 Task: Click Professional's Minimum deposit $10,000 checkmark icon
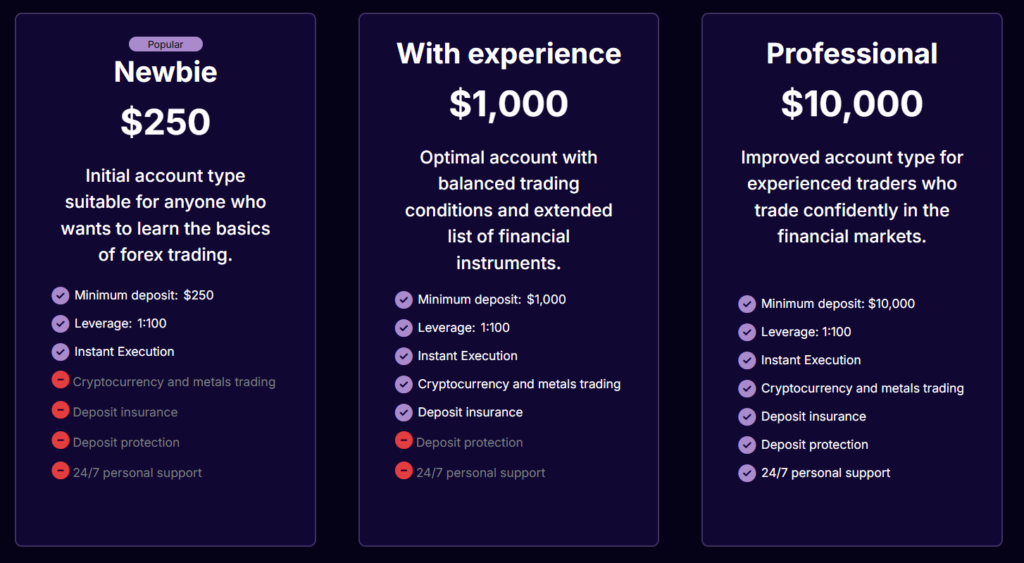tap(747, 304)
